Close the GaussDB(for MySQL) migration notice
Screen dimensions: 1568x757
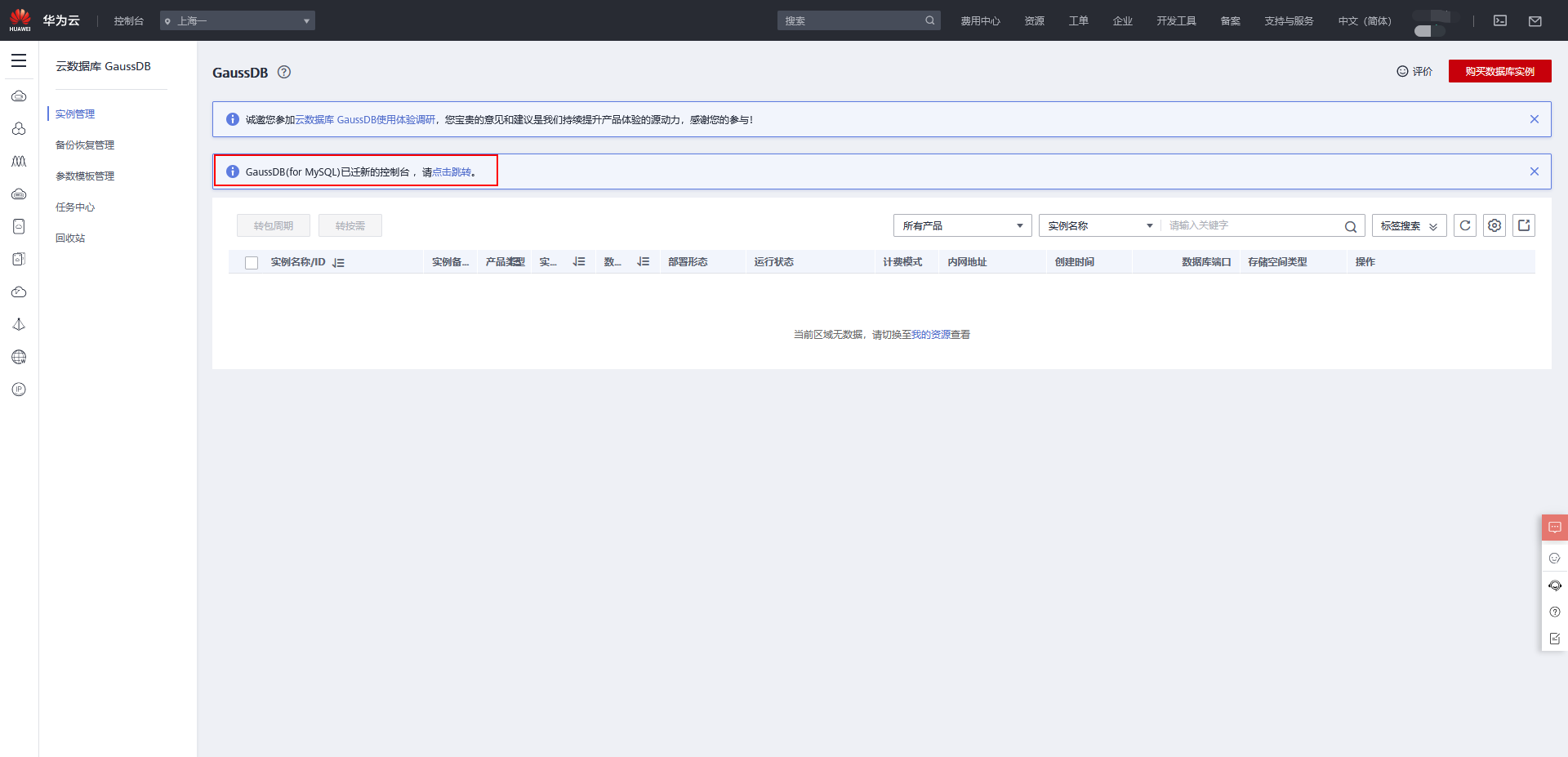click(x=1535, y=171)
